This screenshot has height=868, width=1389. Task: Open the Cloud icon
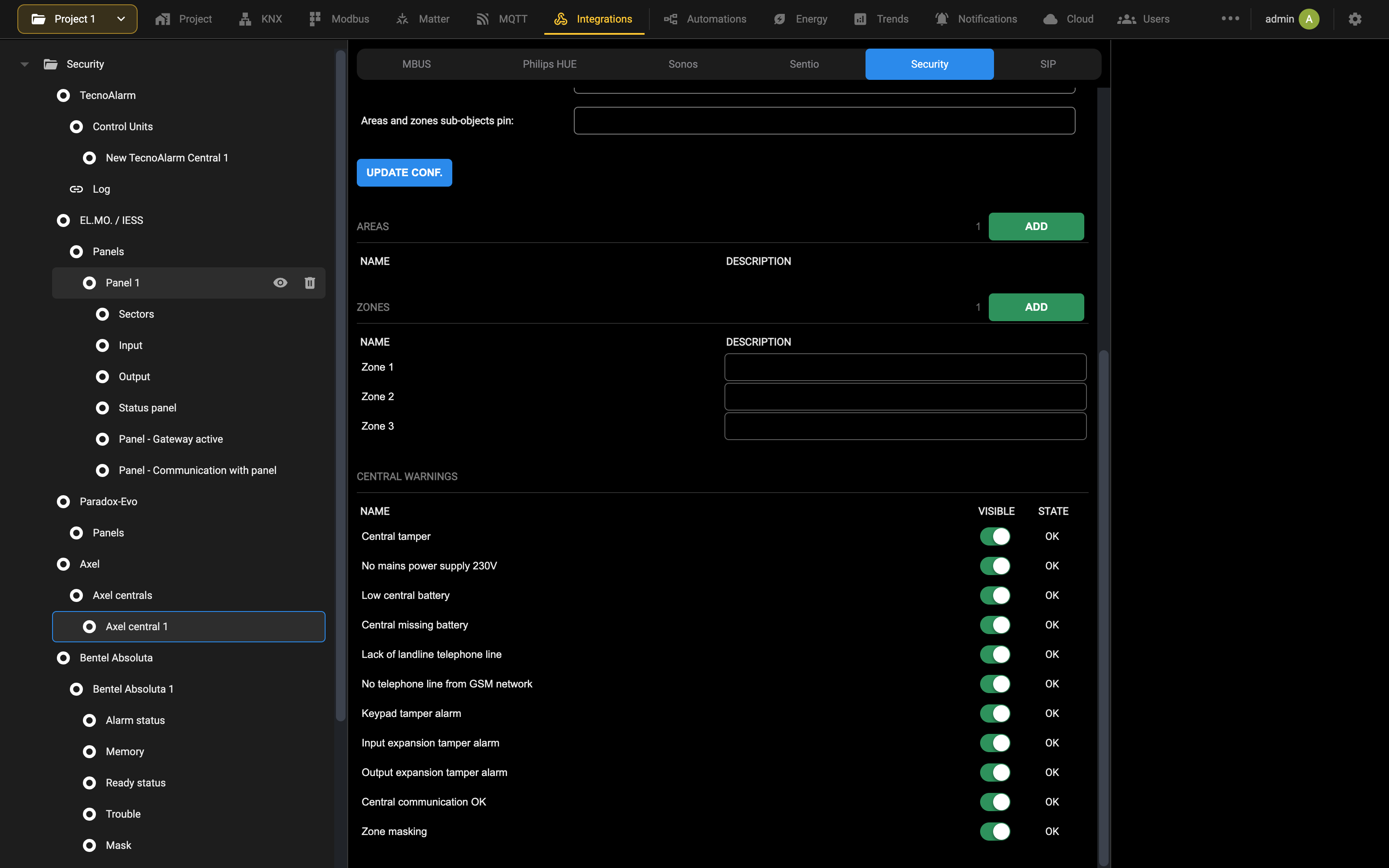(1050, 19)
